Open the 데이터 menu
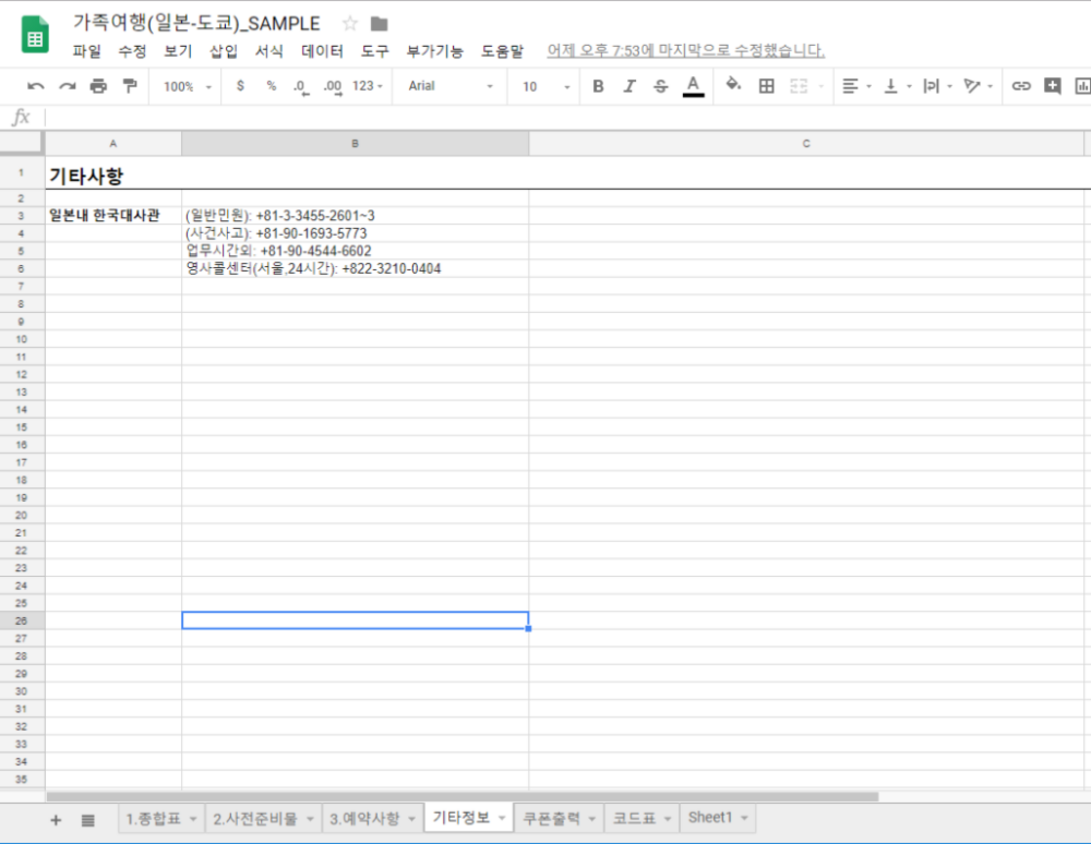Image resolution: width=1091 pixels, height=844 pixels. point(322,51)
